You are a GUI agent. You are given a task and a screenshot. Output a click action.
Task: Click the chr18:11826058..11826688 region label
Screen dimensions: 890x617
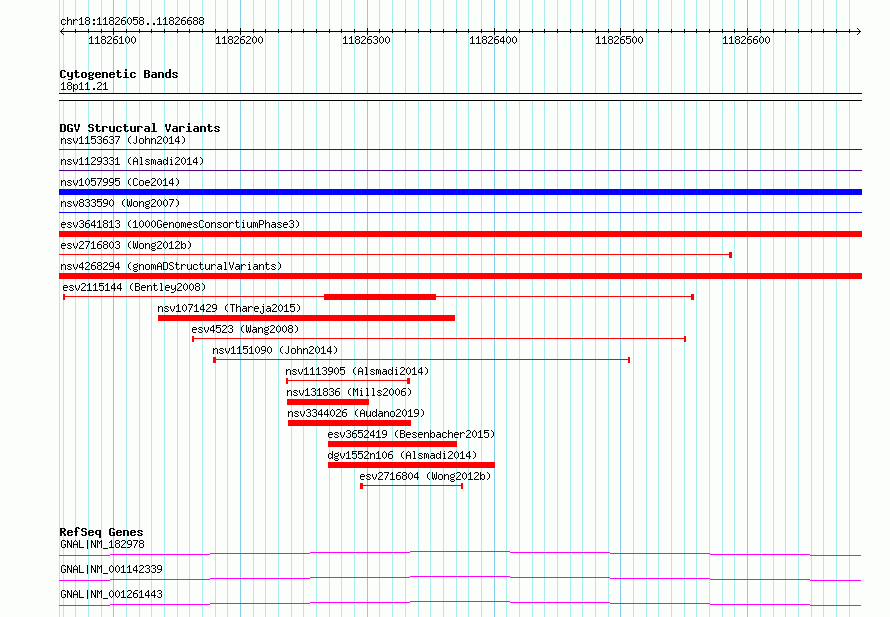[x=132, y=22]
